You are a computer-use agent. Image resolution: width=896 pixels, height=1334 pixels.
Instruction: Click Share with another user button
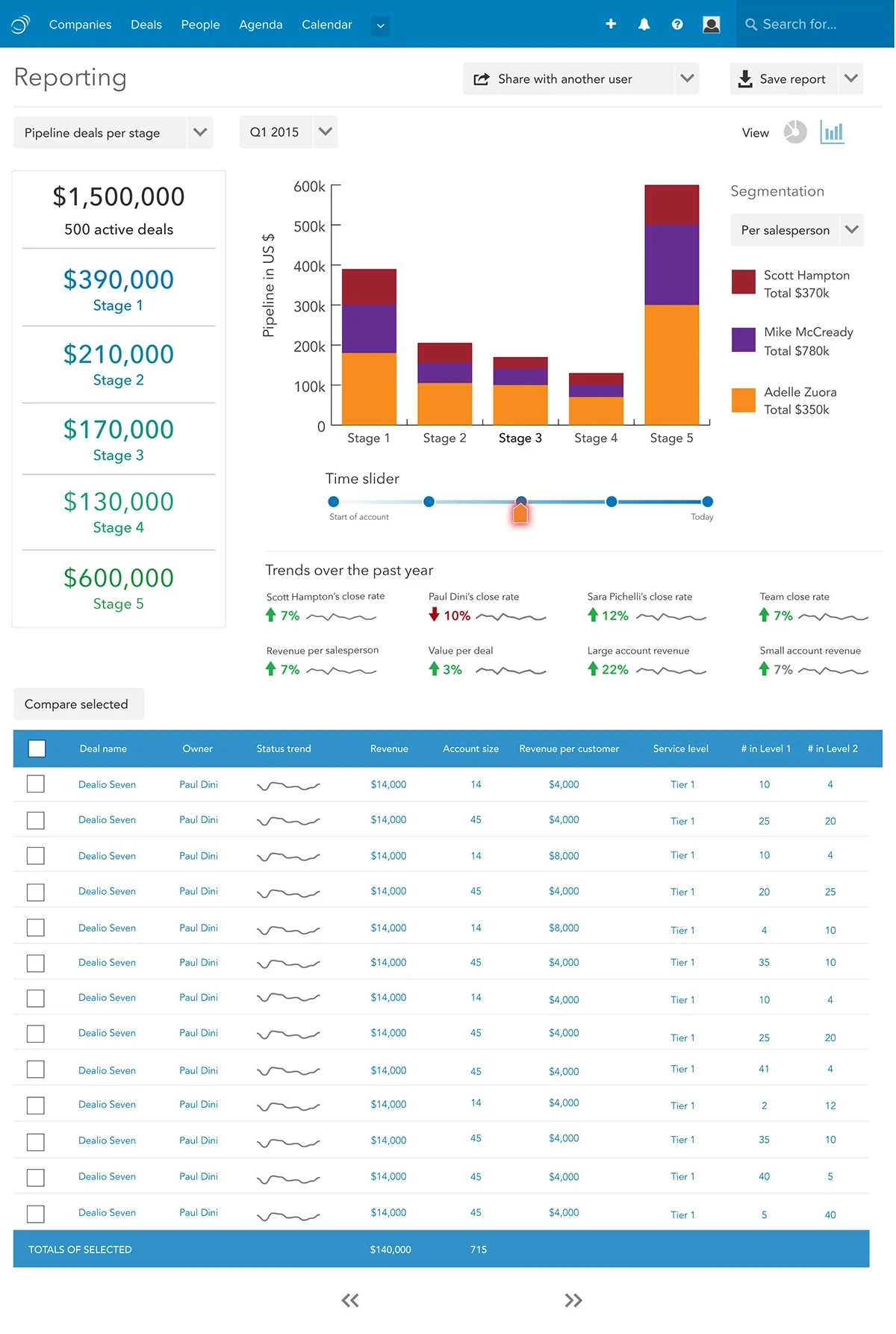click(x=569, y=78)
